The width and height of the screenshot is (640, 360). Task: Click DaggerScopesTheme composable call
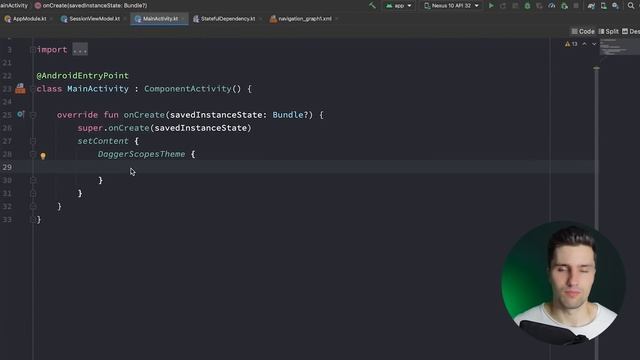click(141, 154)
